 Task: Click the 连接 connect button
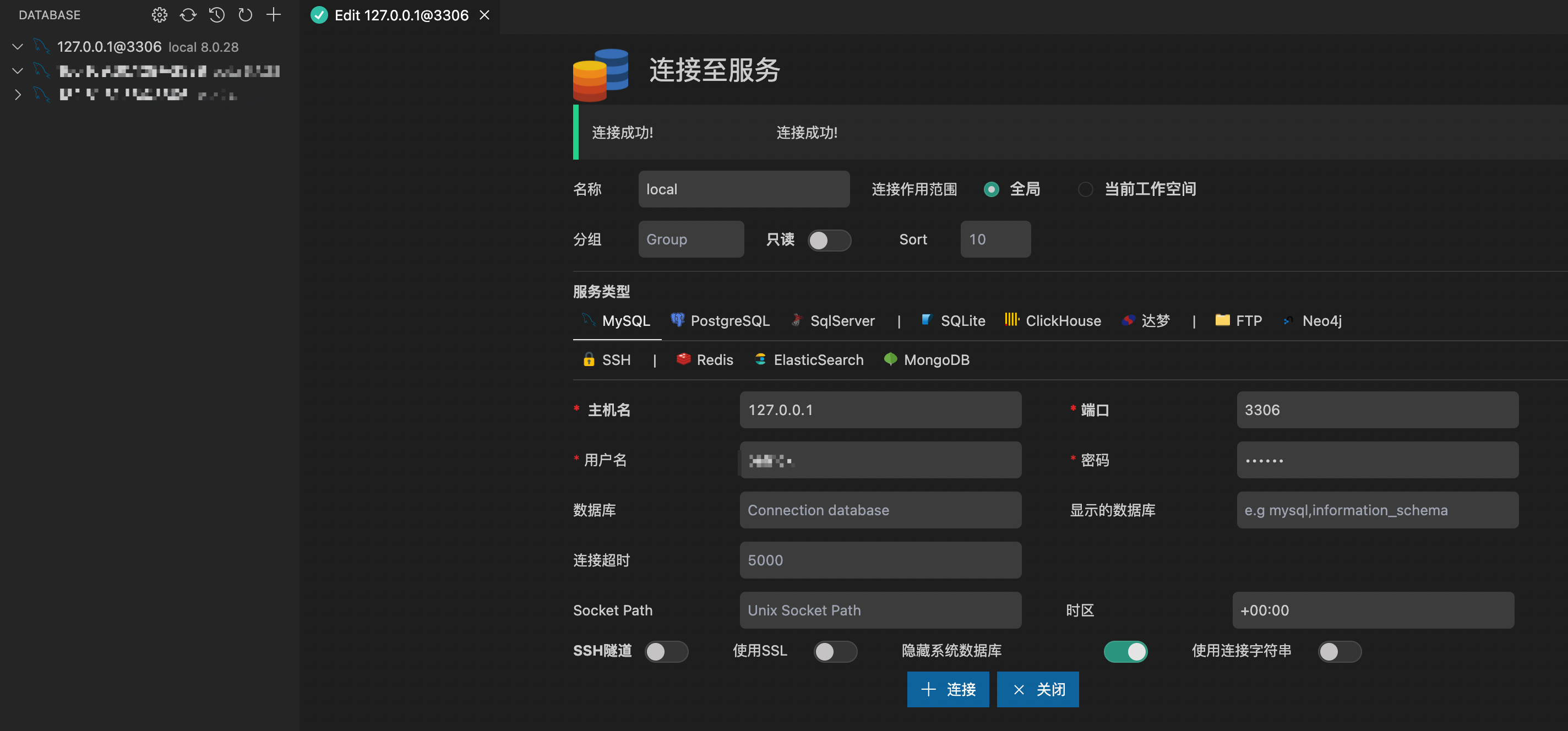(948, 689)
